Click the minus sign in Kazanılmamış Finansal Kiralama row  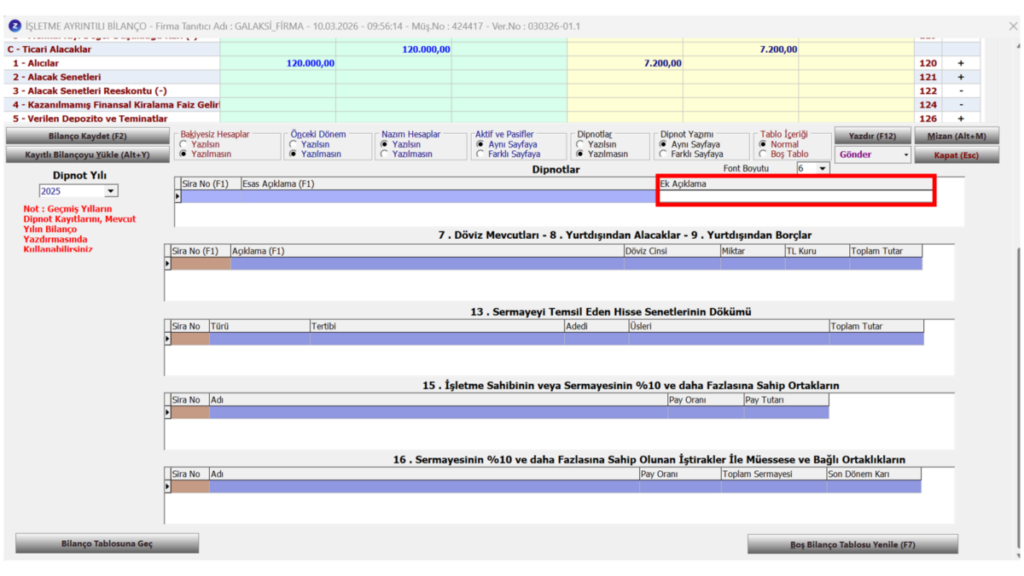[961, 104]
